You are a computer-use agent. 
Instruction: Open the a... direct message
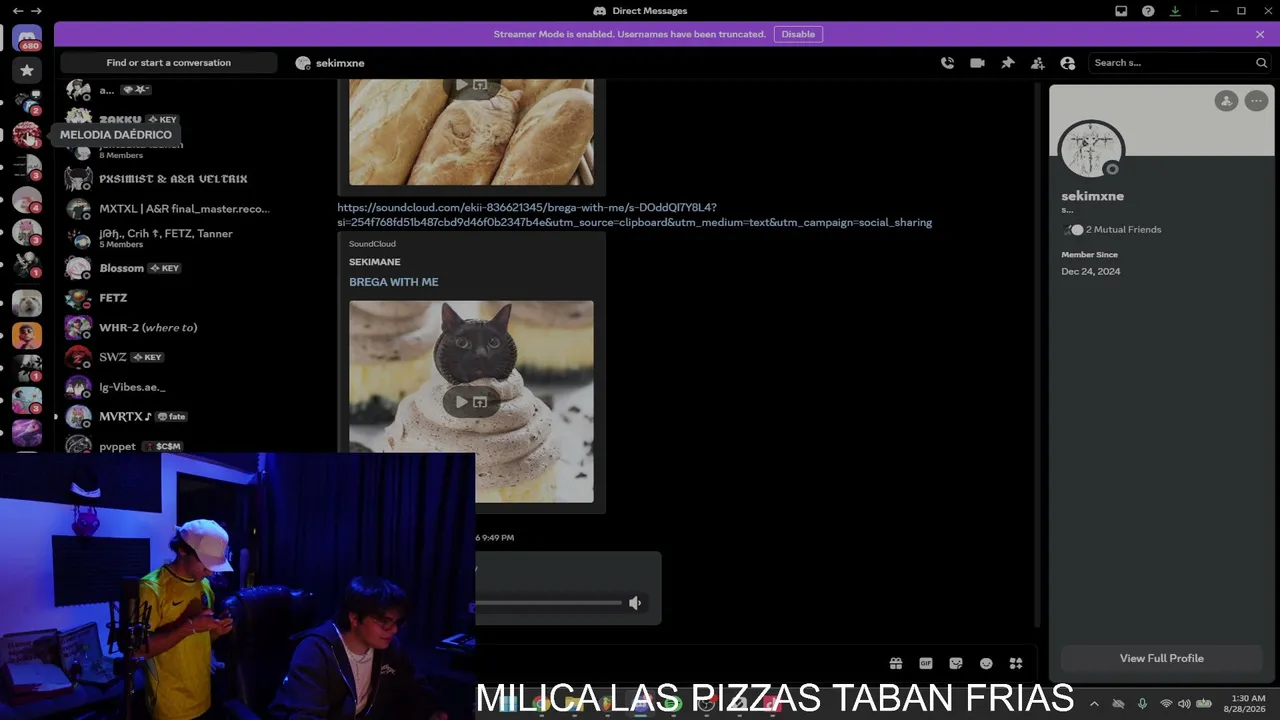click(x=168, y=90)
